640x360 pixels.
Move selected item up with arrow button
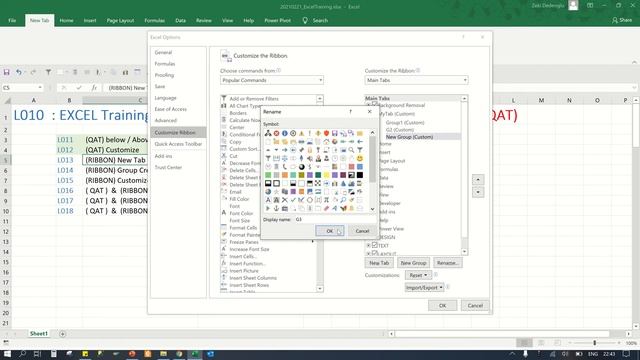coord(478,180)
